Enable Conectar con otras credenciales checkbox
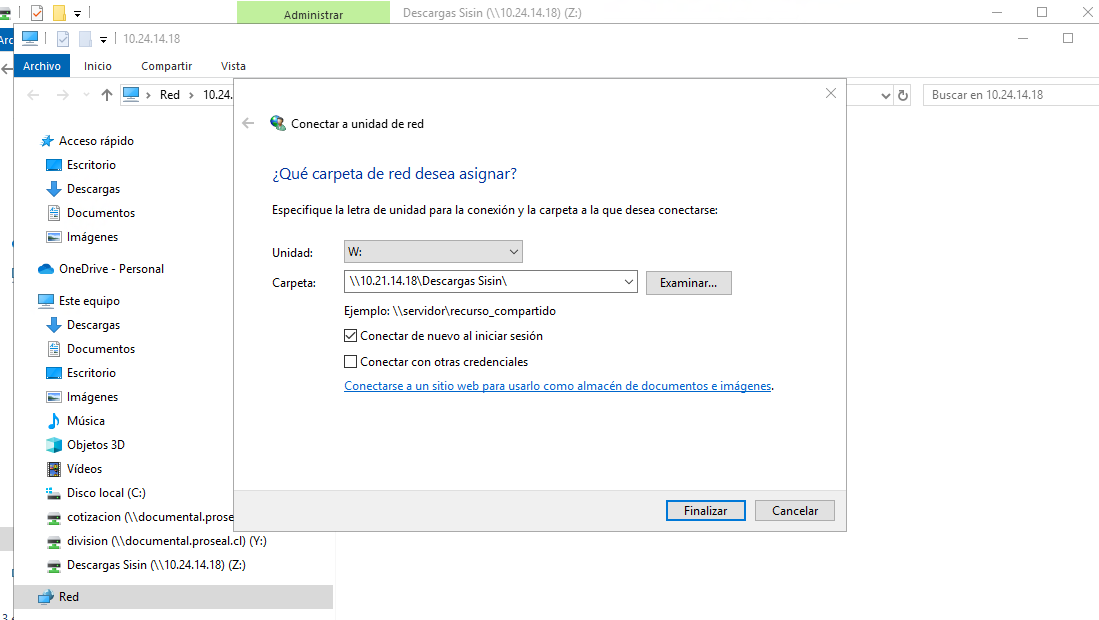 tap(351, 362)
